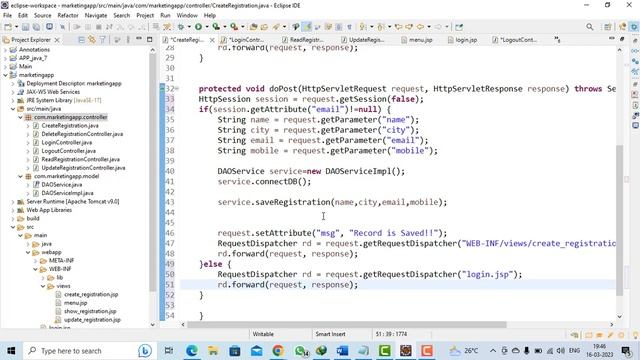
Task: Select create_registration.jsp in views folder
Action: [91, 295]
